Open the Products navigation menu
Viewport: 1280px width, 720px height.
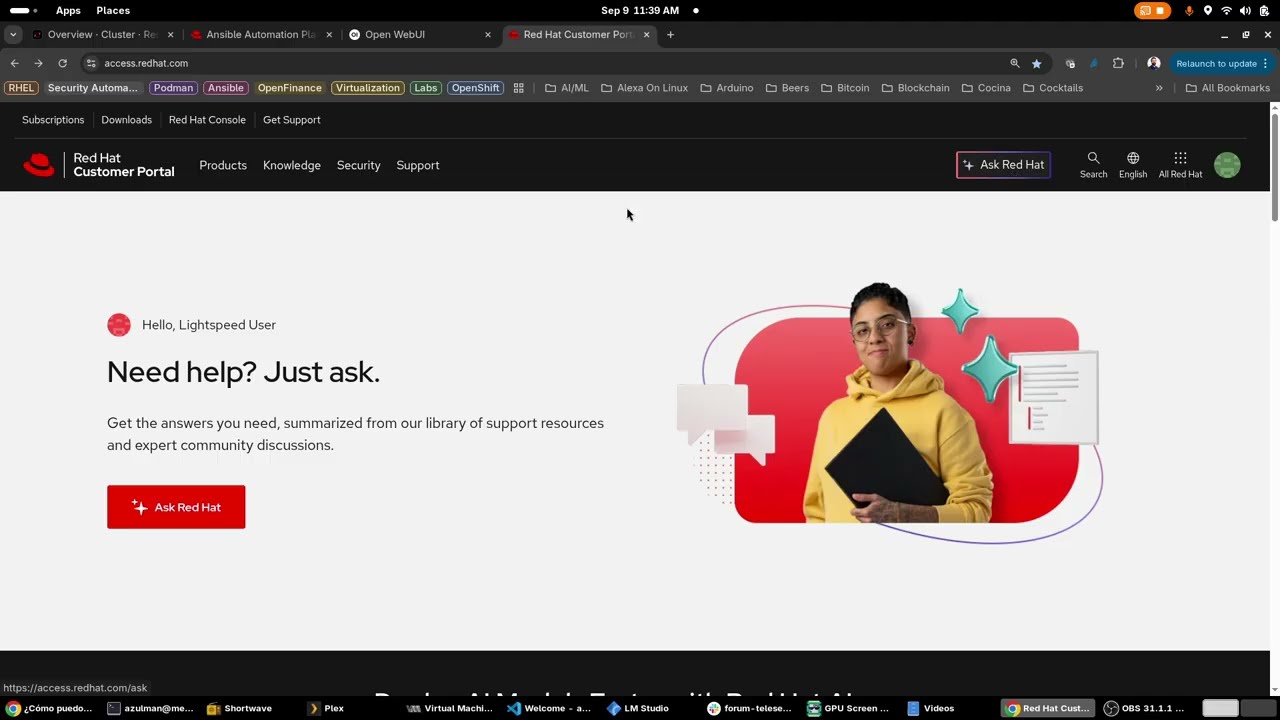click(223, 165)
